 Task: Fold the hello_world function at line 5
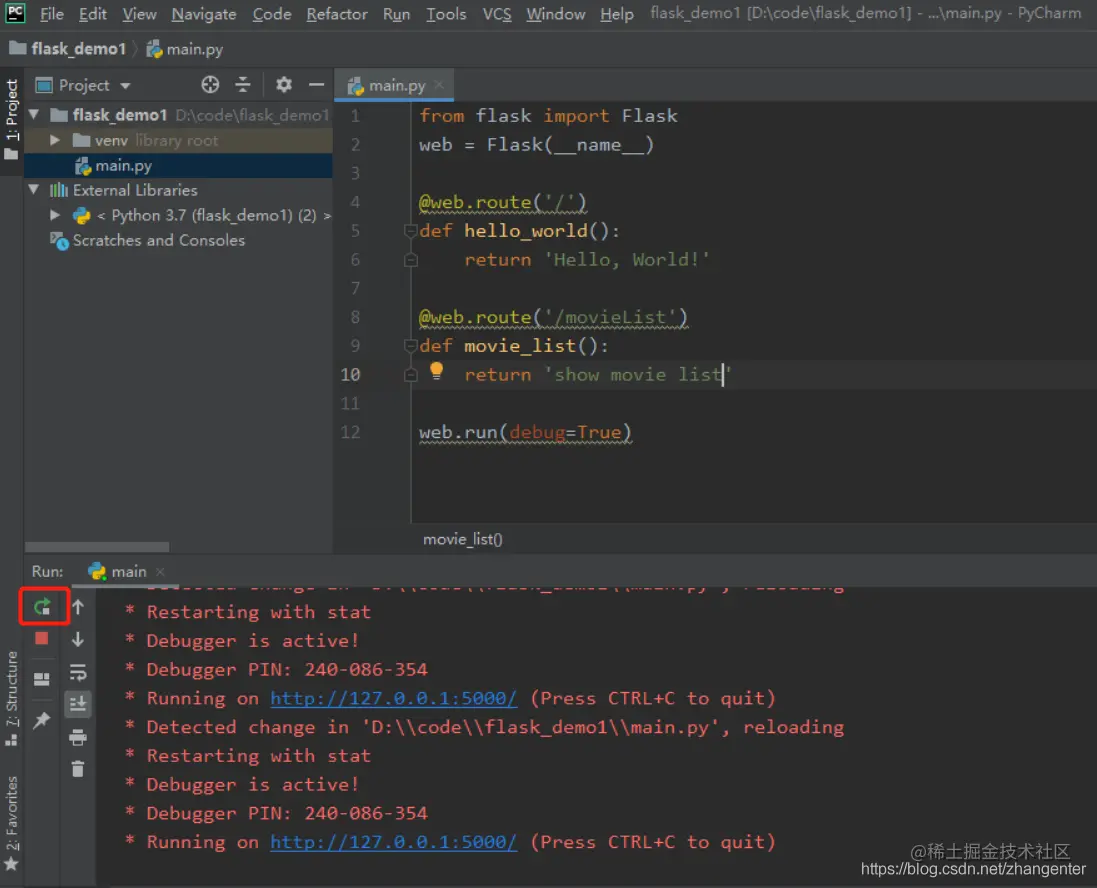411,231
